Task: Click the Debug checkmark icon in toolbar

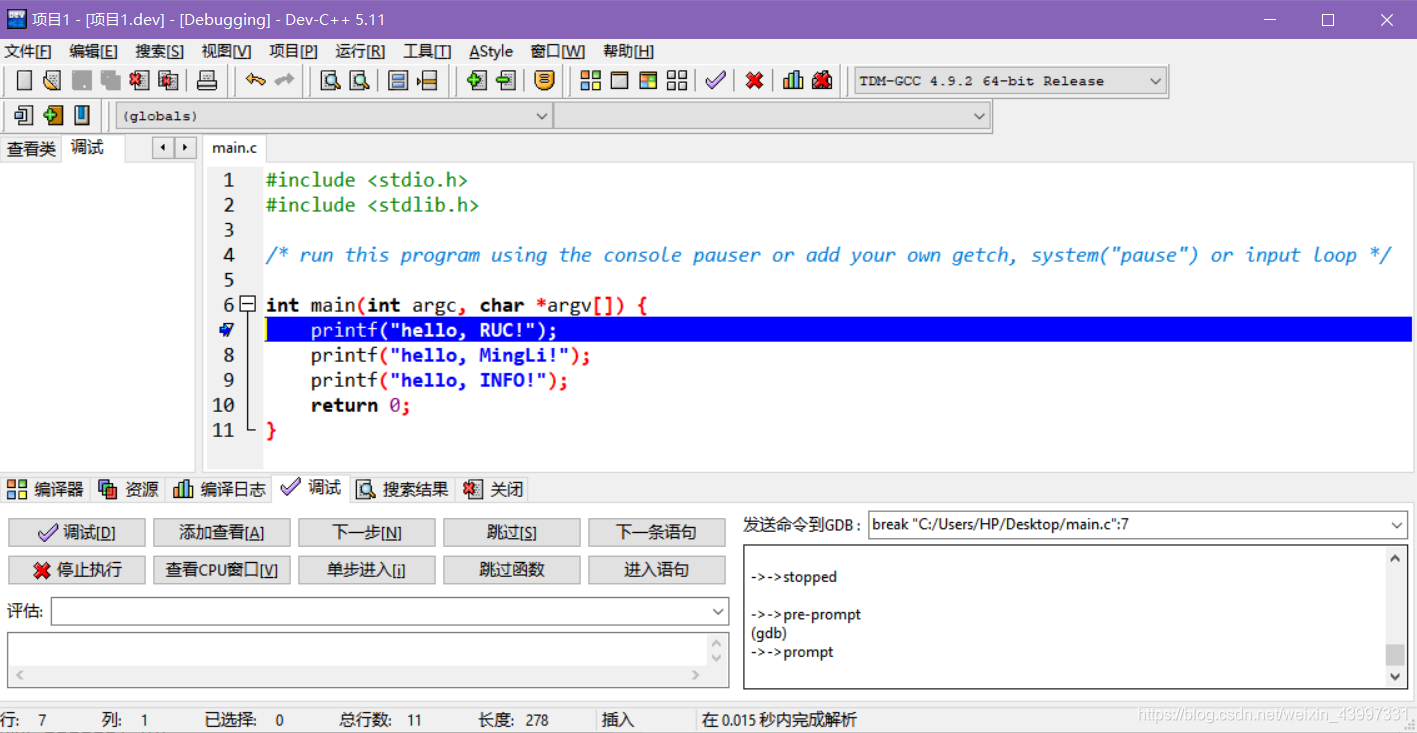Action: [715, 81]
